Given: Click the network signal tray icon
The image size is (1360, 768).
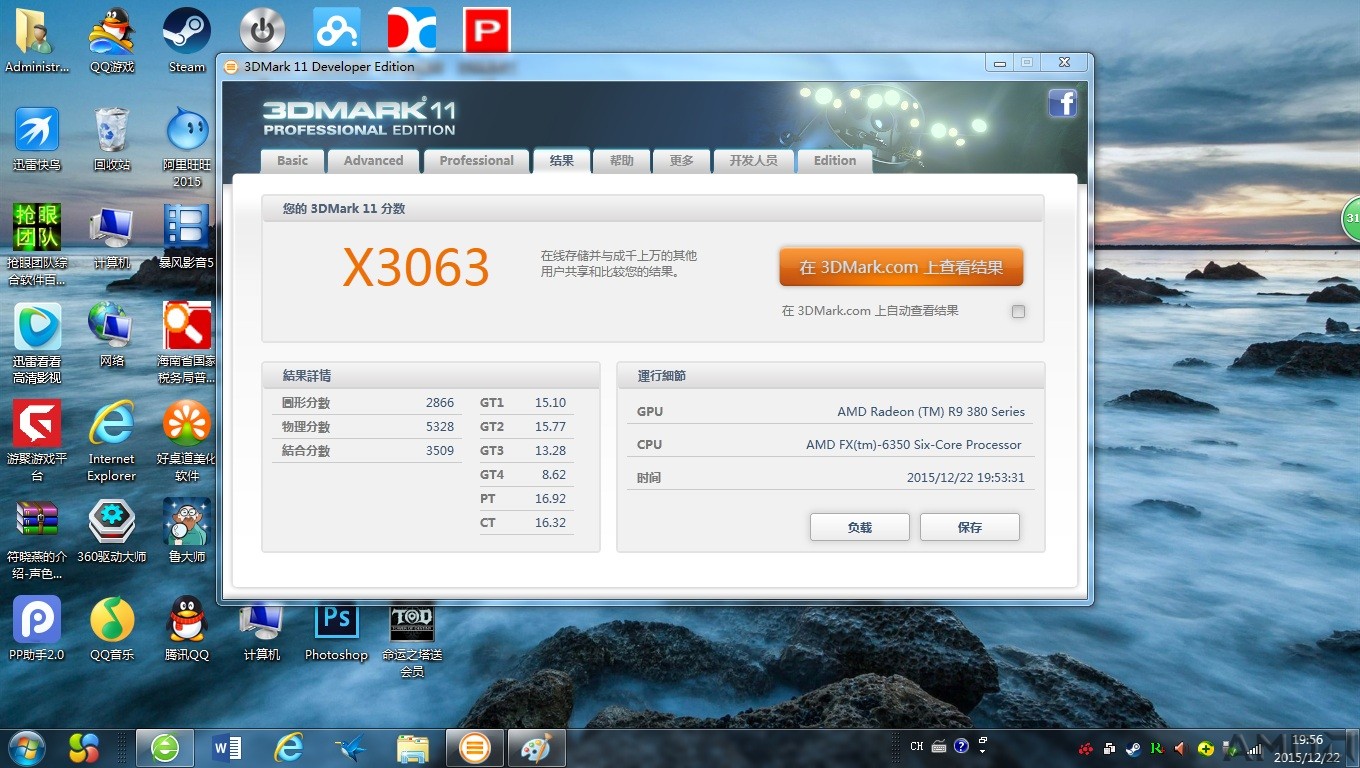Looking at the screenshot, I should [1253, 748].
